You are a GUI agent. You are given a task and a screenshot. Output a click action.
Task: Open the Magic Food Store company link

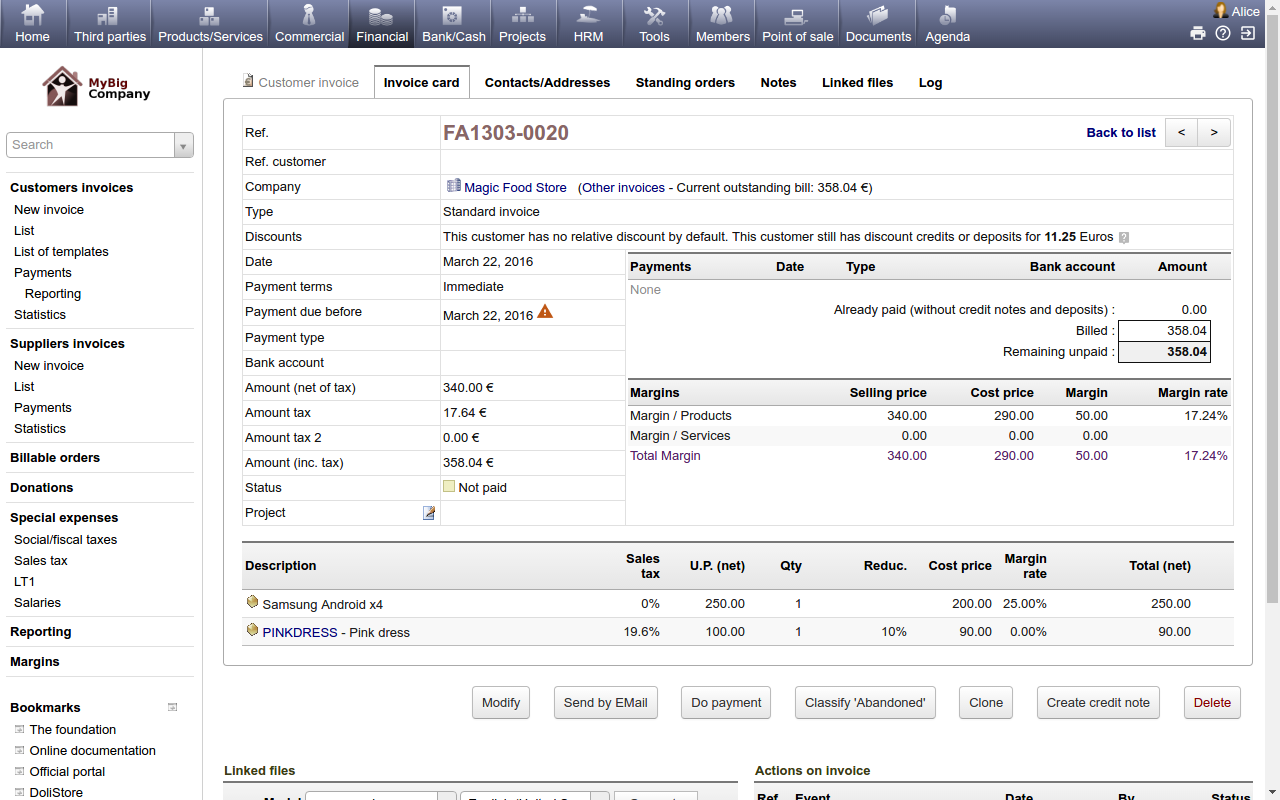click(x=515, y=188)
